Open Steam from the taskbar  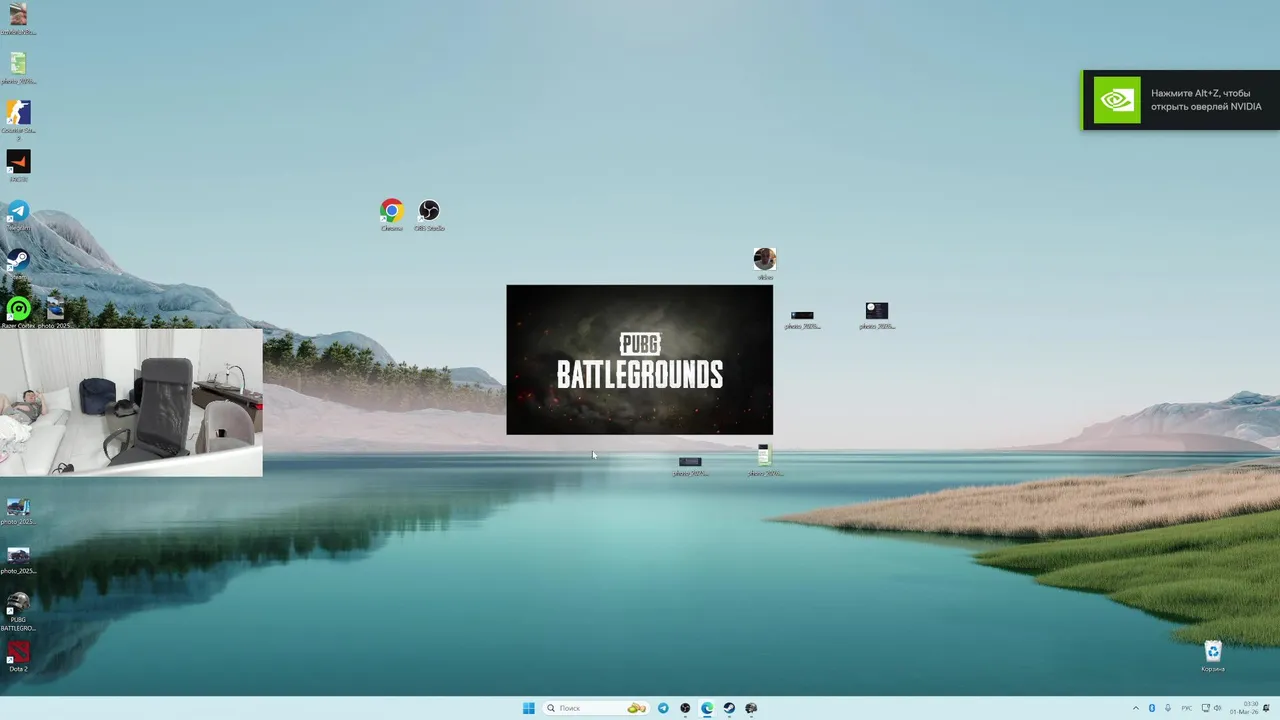(729, 708)
